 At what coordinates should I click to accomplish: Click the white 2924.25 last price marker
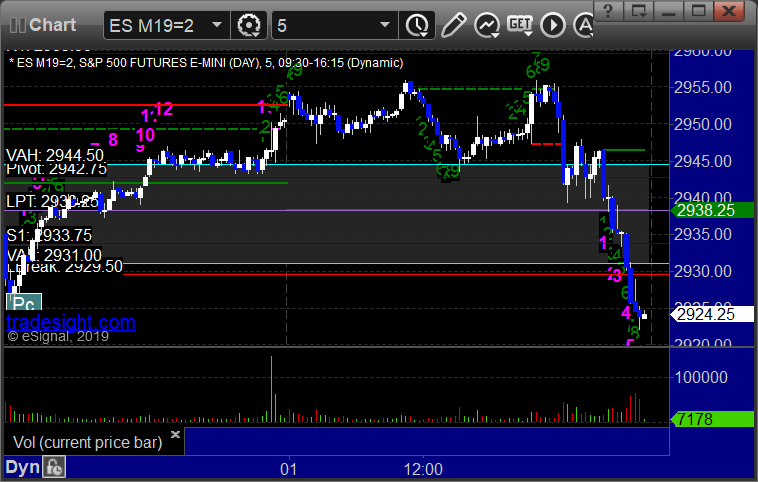tap(712, 314)
